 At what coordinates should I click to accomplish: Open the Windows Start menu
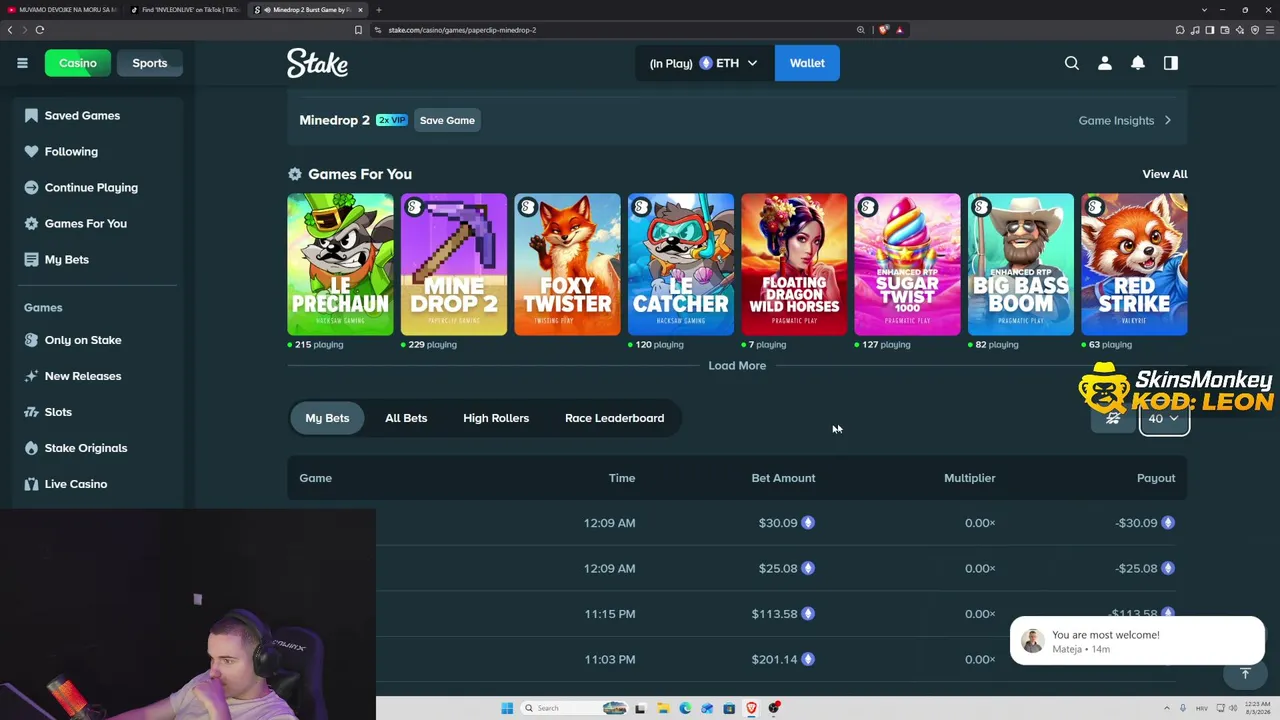[x=507, y=708]
